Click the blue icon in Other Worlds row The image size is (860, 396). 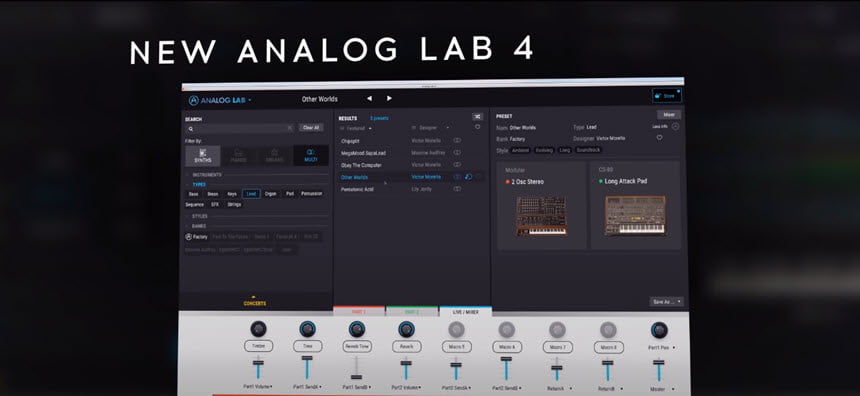[469, 177]
